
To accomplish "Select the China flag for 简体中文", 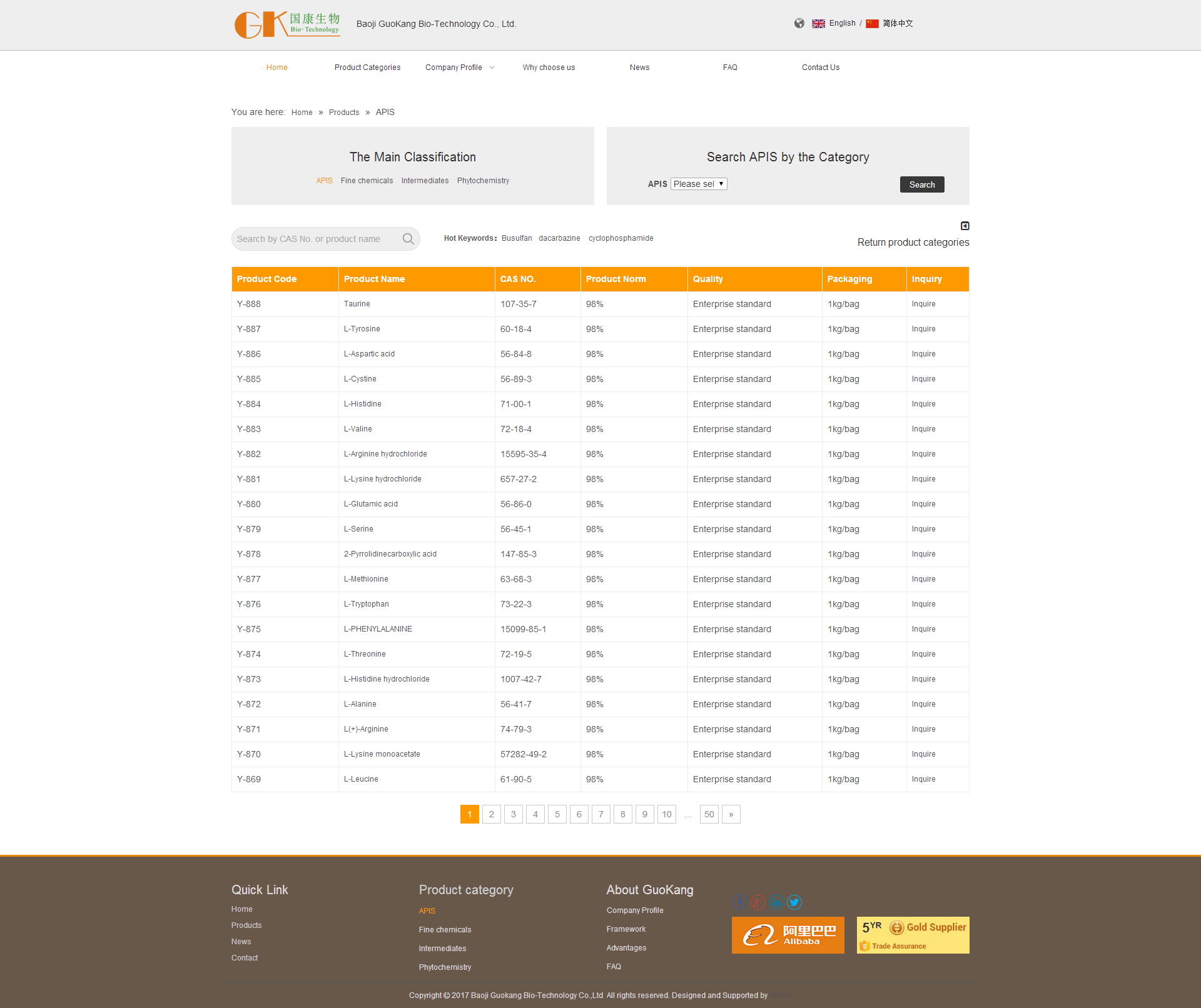I will [x=872, y=23].
